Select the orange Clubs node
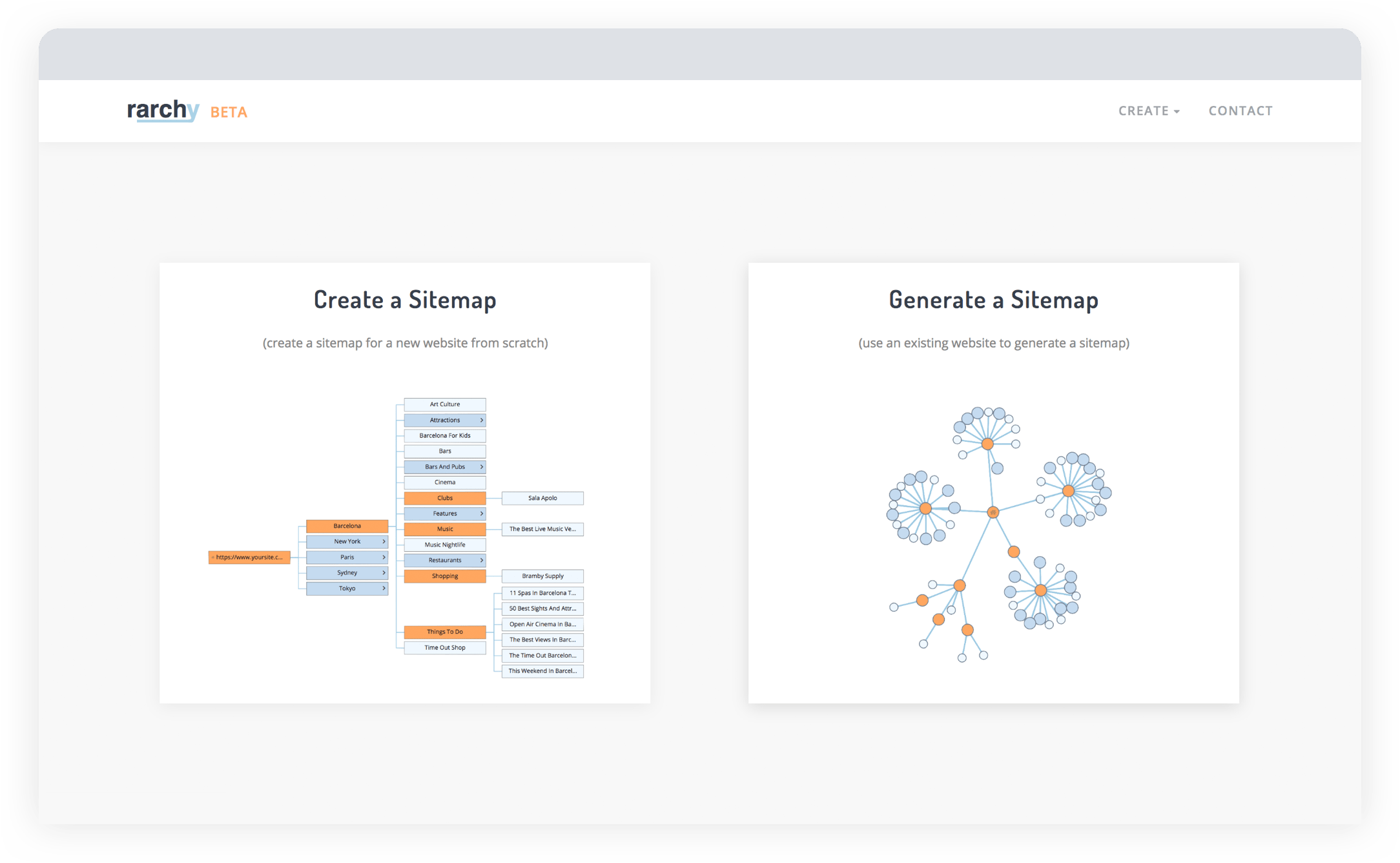1400x863 pixels. tap(445, 498)
